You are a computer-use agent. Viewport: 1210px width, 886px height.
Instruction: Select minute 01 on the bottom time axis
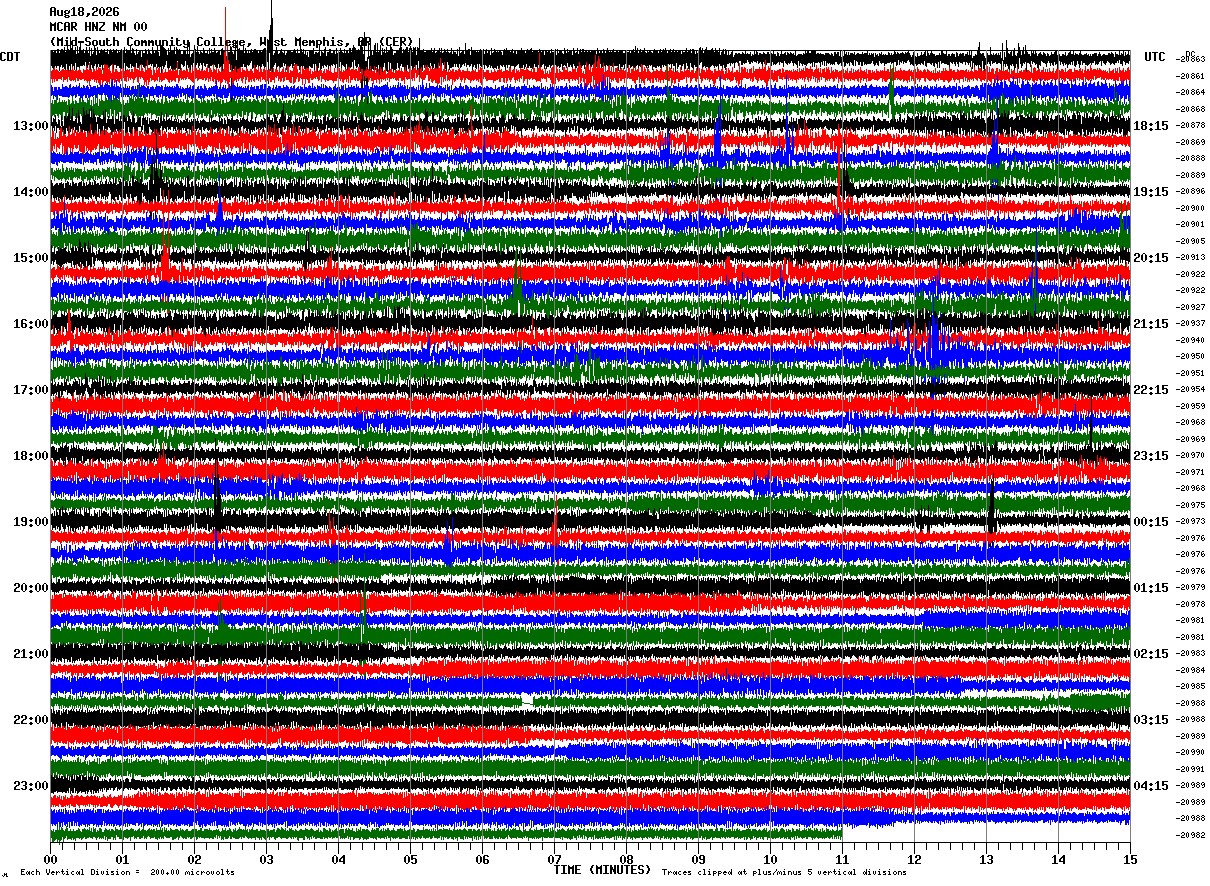(x=122, y=859)
